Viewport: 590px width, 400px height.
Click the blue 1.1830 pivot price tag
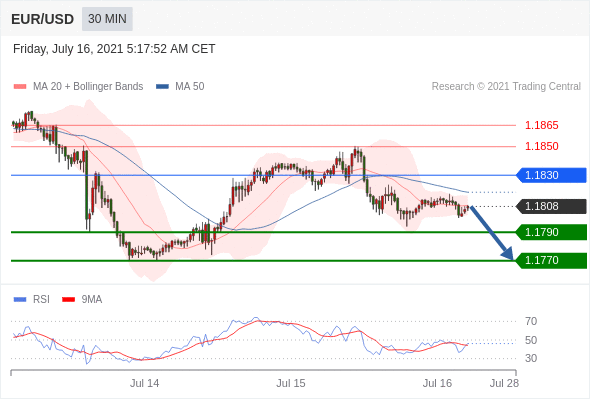pos(551,175)
